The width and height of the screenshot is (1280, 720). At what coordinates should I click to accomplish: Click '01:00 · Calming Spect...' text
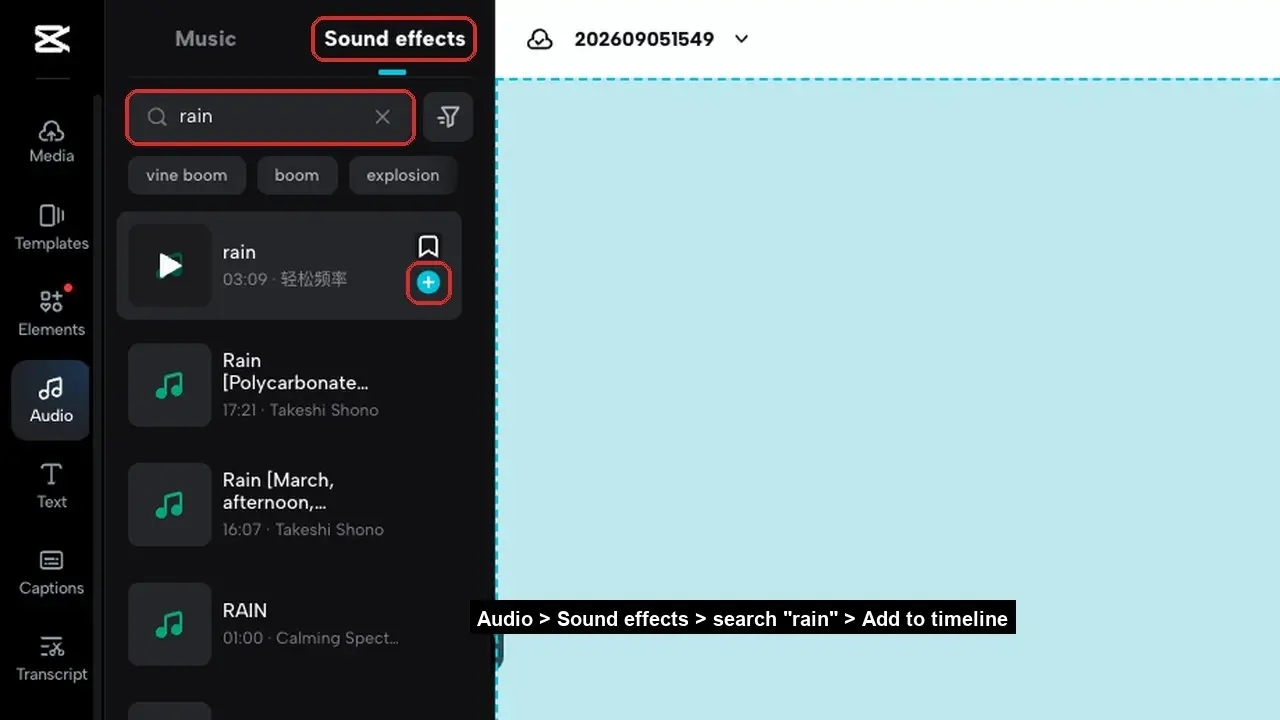click(310, 638)
